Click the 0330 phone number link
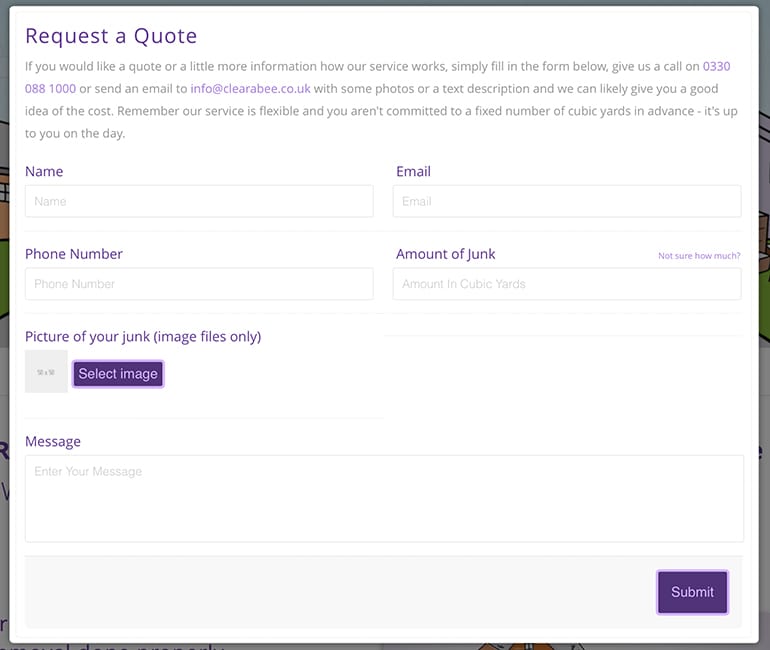The width and height of the screenshot is (770, 650). click(716, 67)
